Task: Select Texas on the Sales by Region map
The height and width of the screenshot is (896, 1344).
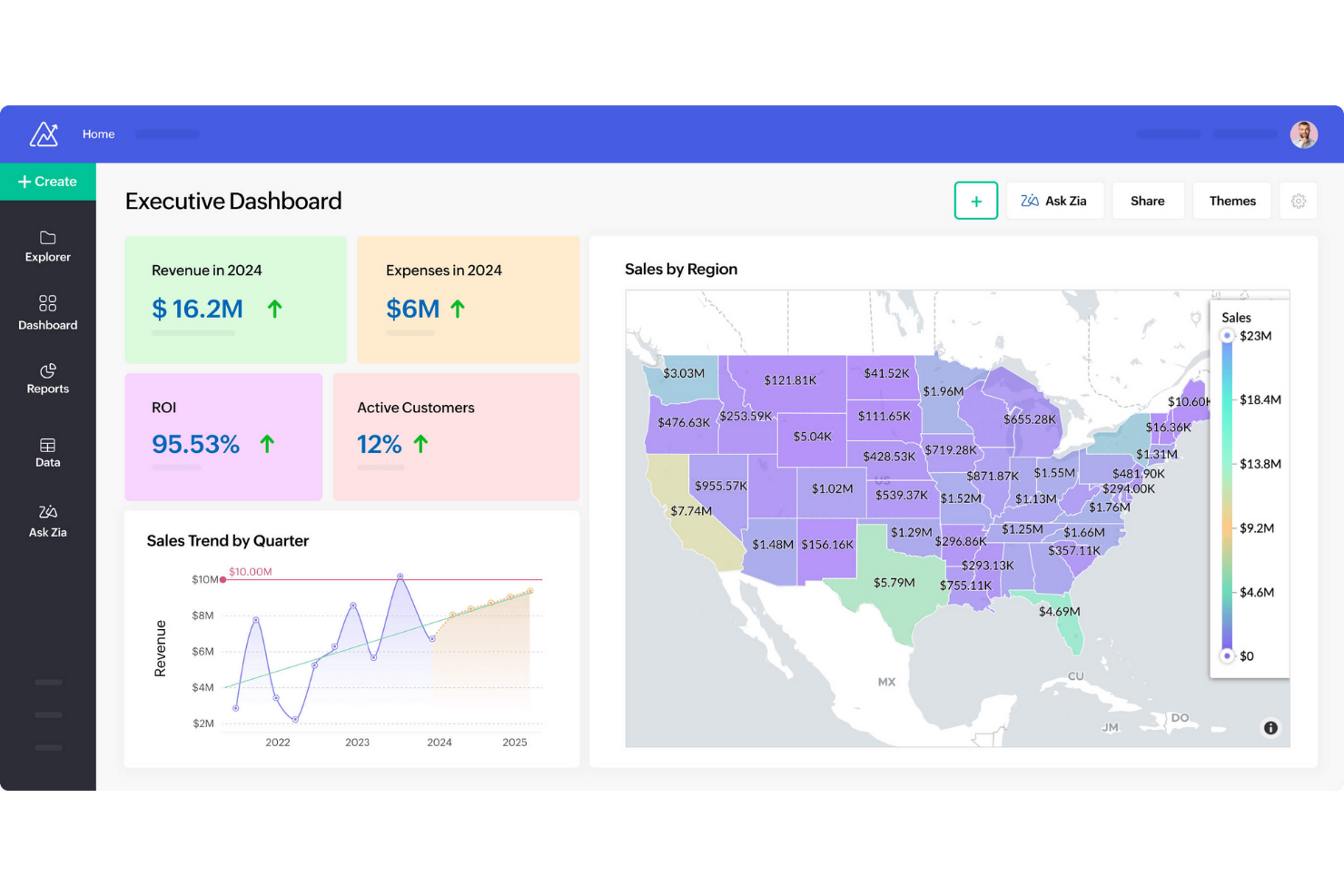Action: pos(894,581)
